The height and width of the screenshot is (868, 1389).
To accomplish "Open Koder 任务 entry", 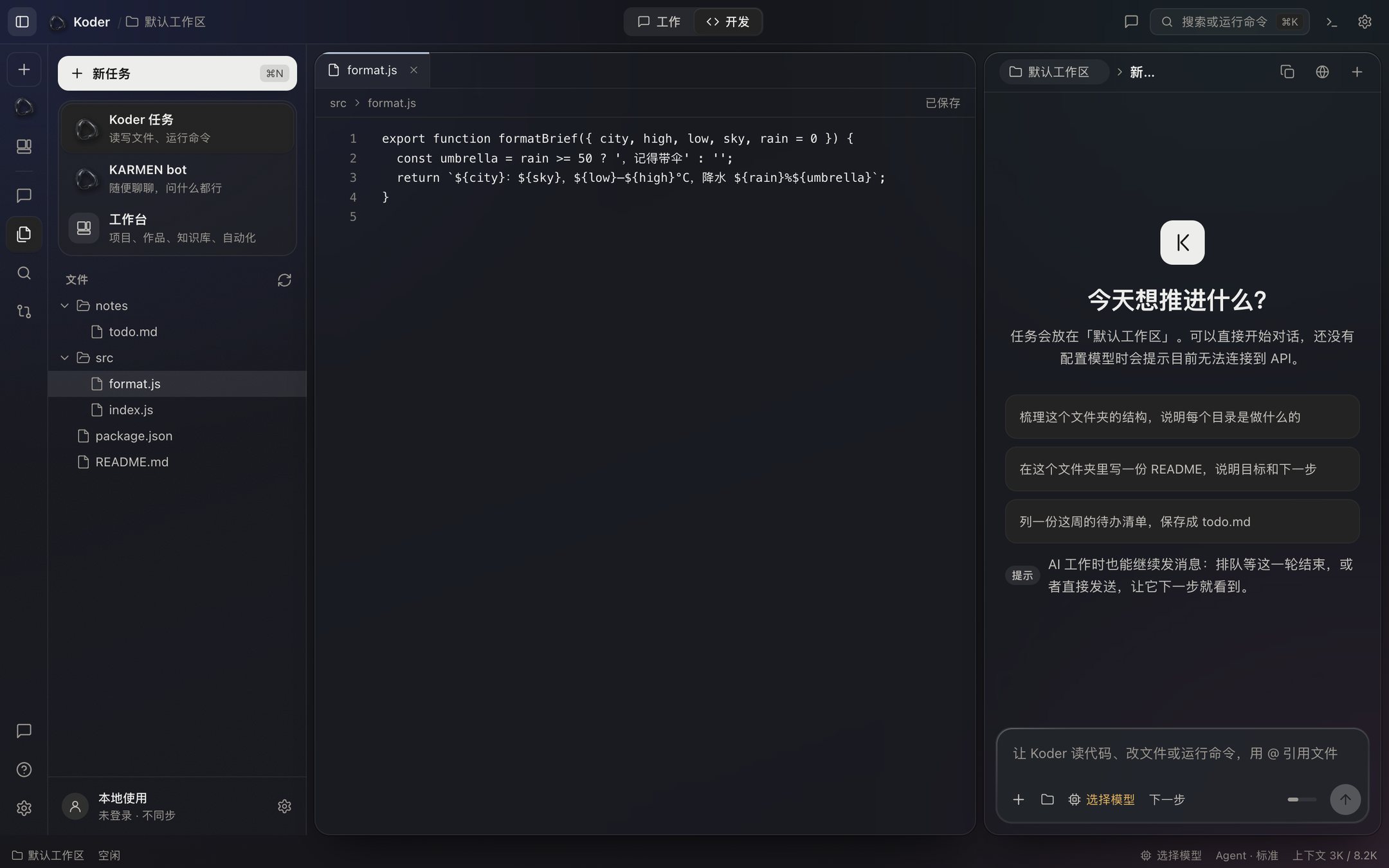I will 177,128.
